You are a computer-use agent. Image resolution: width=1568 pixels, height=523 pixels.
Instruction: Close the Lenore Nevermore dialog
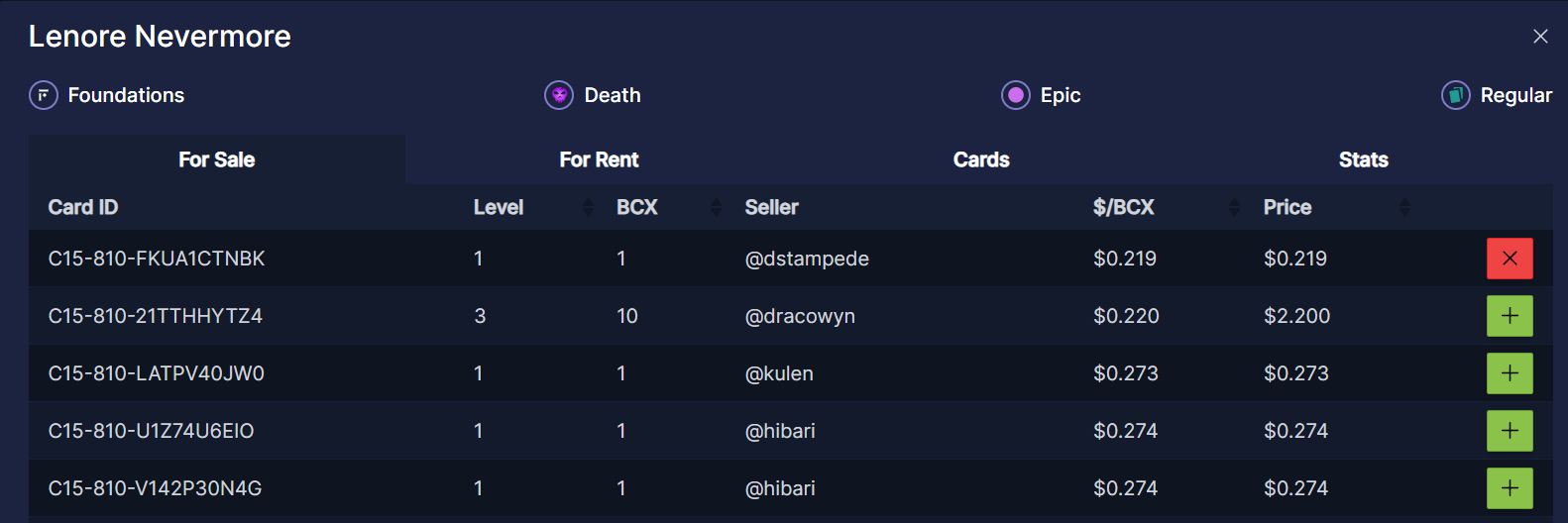1540,37
